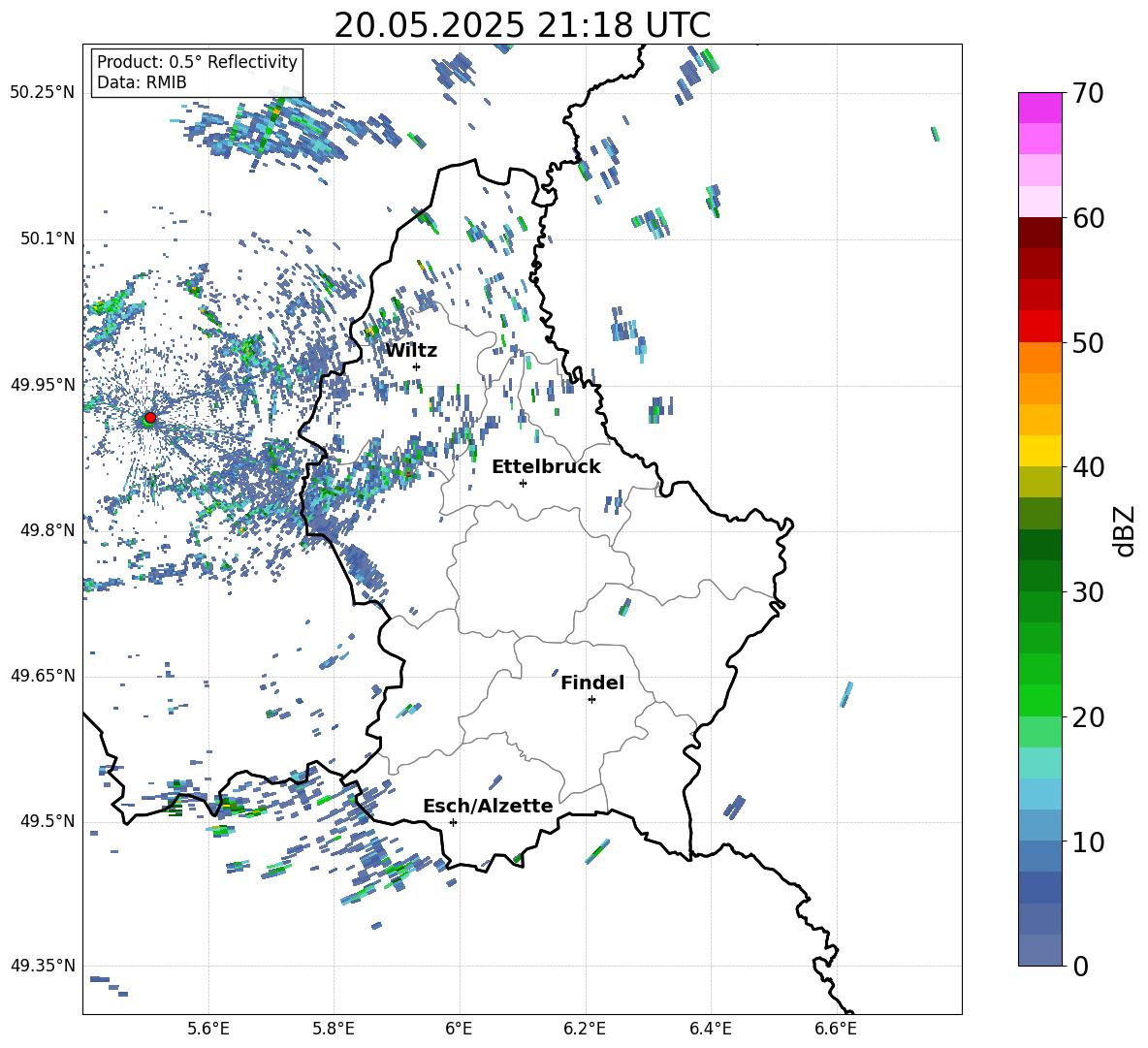
Task: Click the Findel label
Action: (592, 683)
